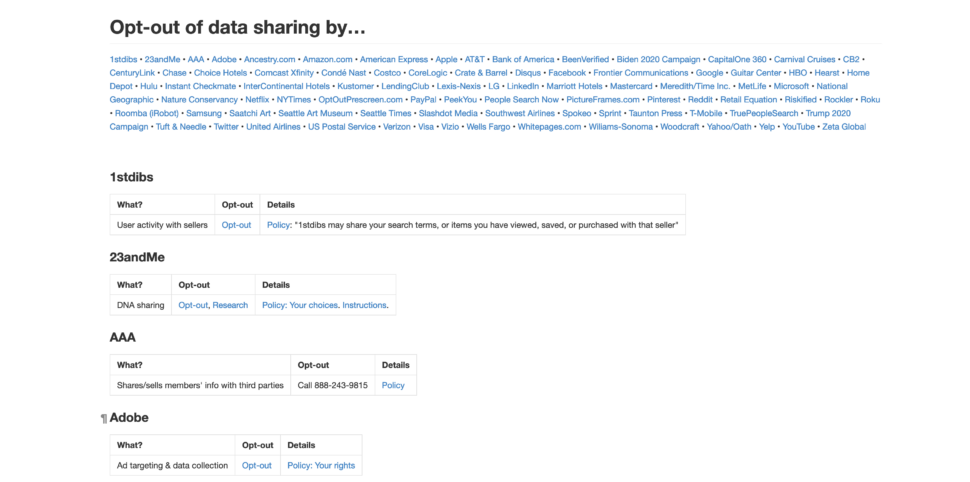Open the Policy link in 1stdibs table
The image size is (970, 482).
tap(278, 225)
